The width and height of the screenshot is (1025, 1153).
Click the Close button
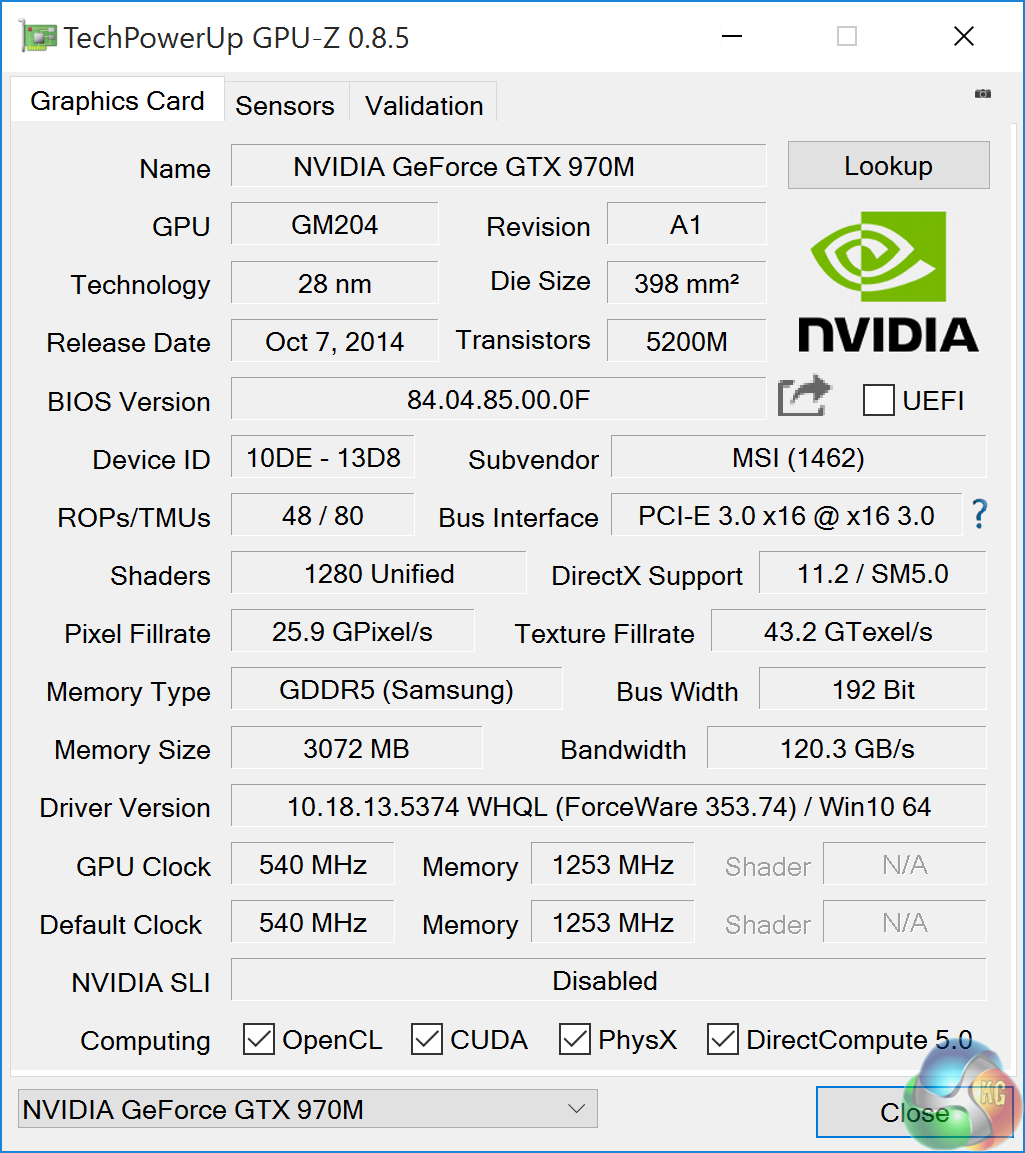pos(914,1112)
